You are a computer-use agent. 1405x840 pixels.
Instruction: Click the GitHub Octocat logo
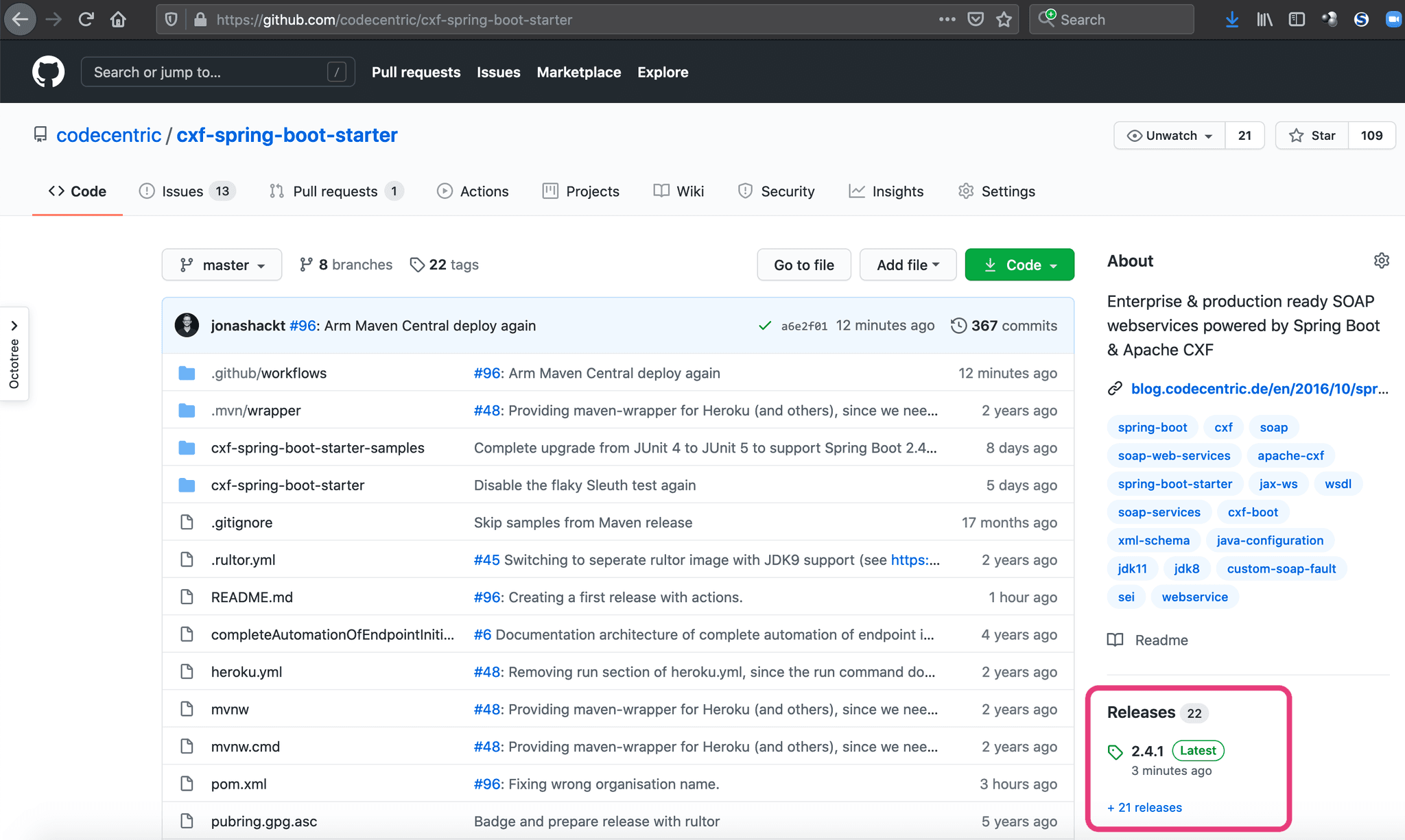(48, 72)
